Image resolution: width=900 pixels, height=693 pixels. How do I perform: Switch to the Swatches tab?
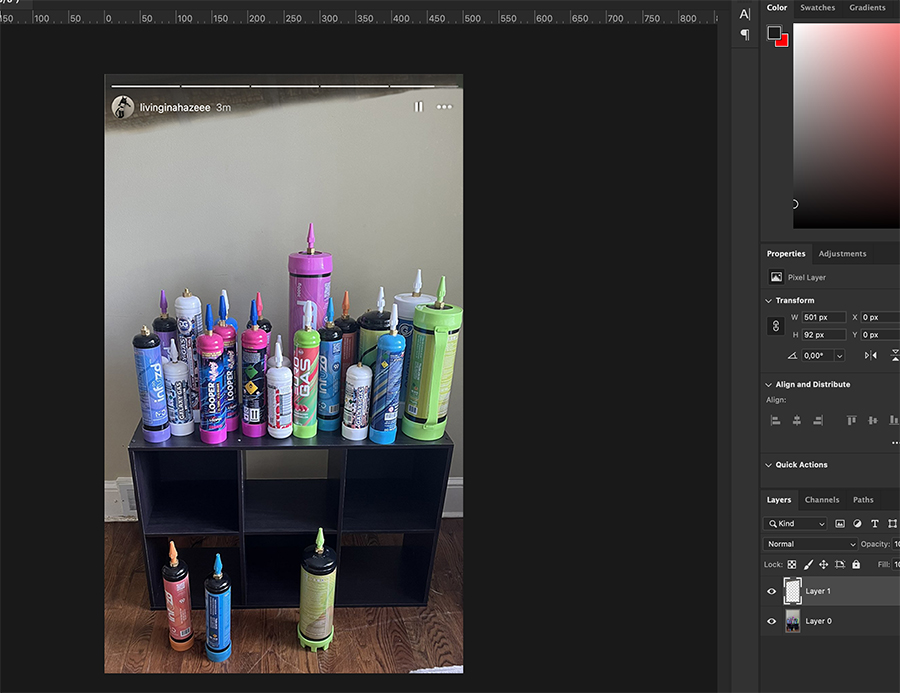coord(818,7)
